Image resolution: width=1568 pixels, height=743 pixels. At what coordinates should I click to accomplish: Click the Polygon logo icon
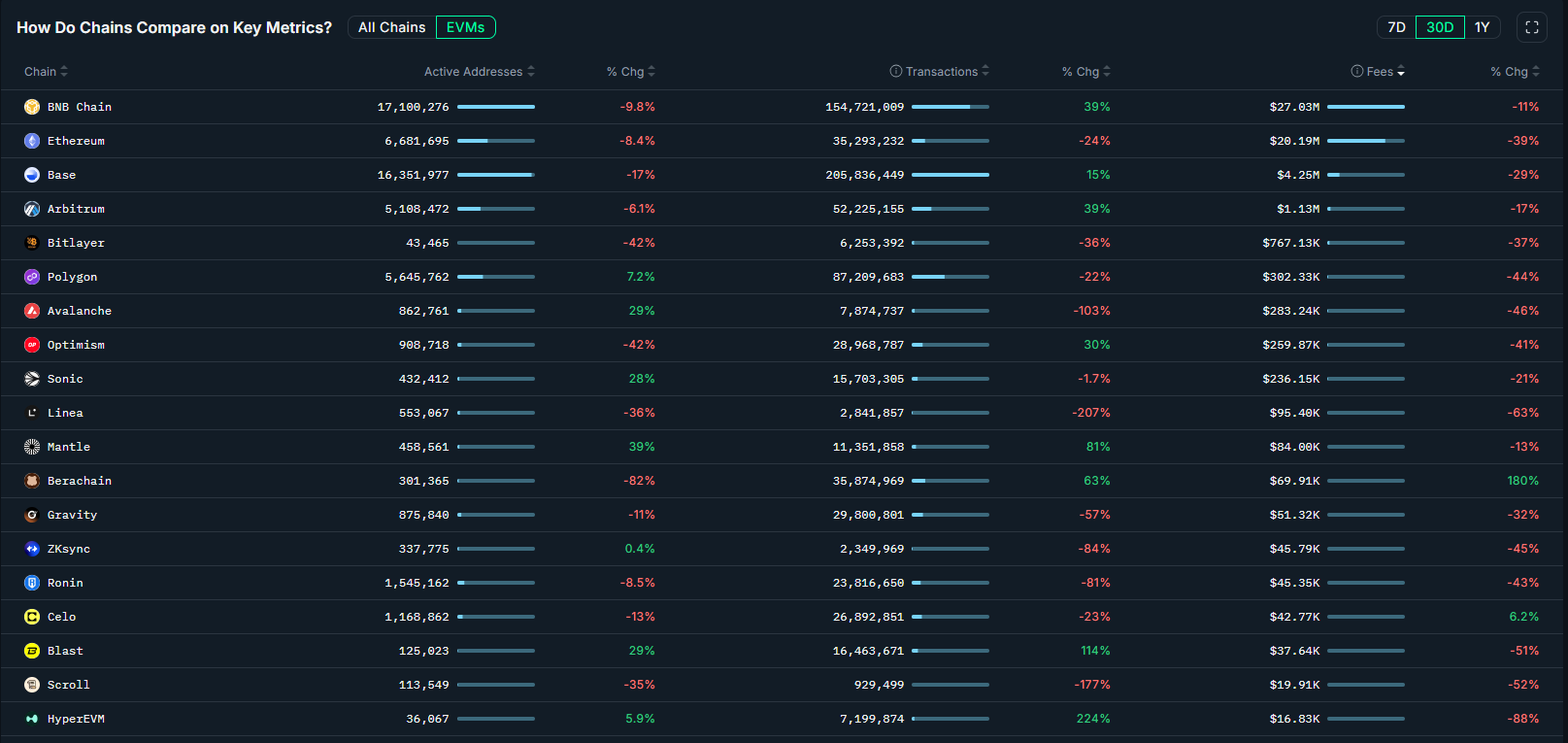coord(32,277)
